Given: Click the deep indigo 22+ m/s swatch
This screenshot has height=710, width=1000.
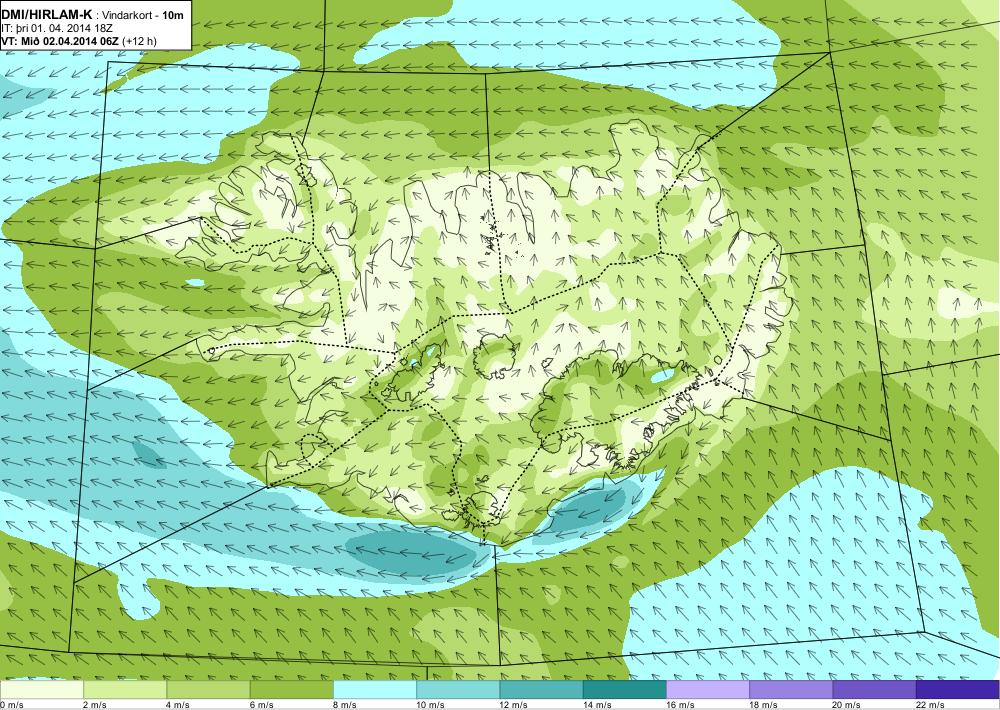Looking at the screenshot, I should (957, 690).
